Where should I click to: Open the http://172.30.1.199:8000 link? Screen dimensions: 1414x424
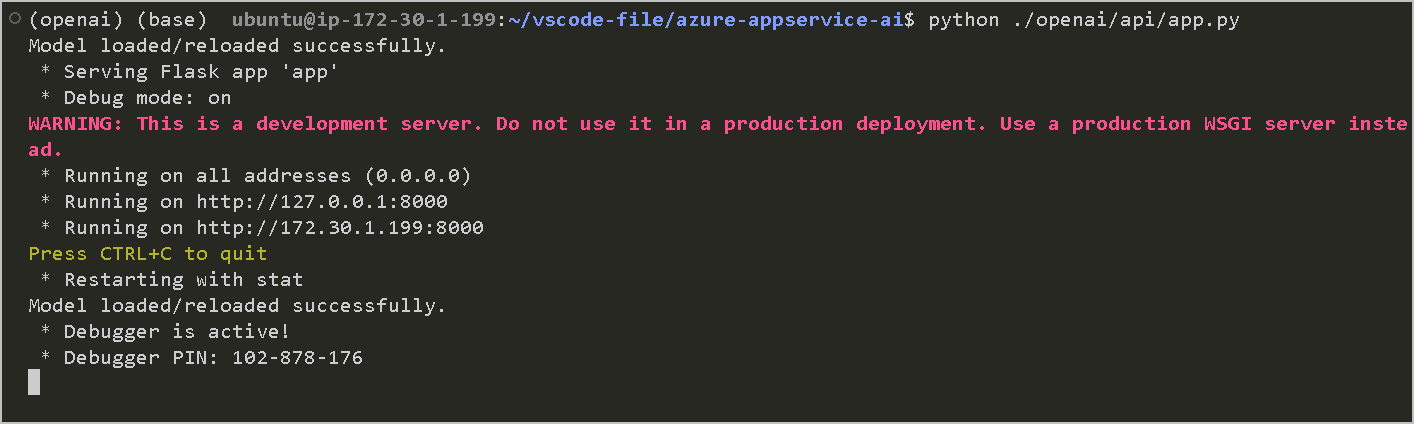[x=340, y=228]
